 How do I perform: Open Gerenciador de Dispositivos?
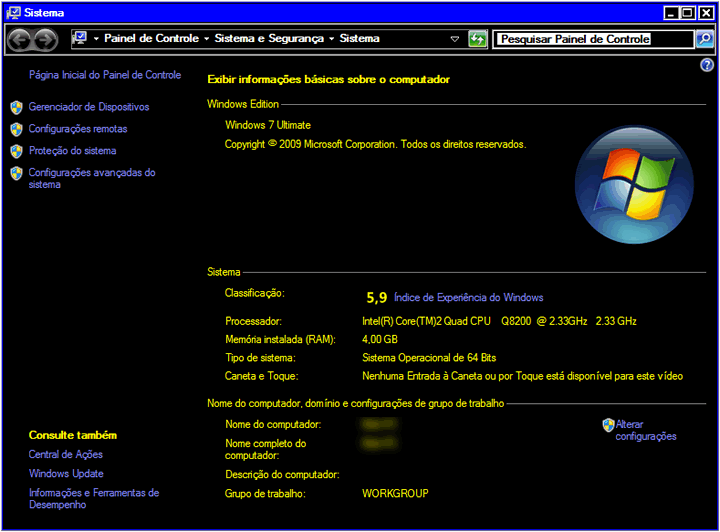click(x=89, y=107)
